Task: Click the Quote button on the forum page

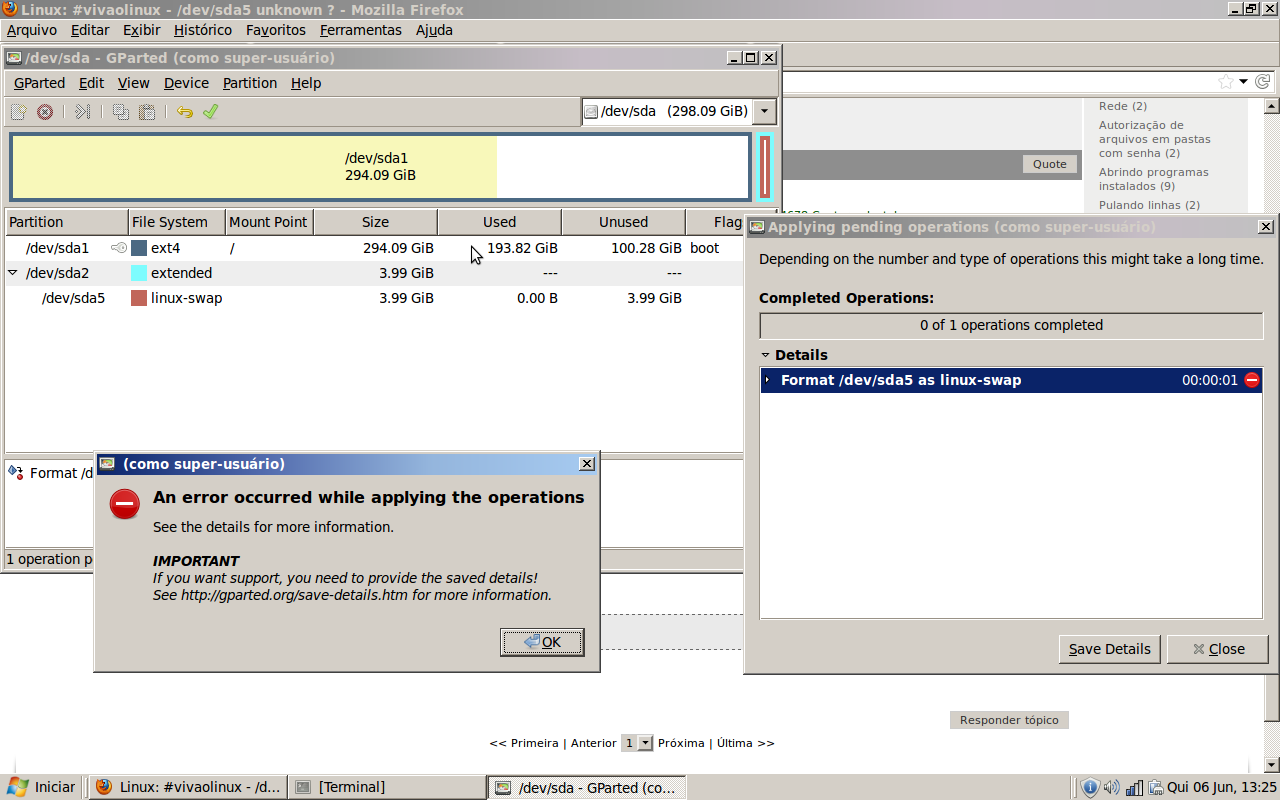Action: (1049, 164)
